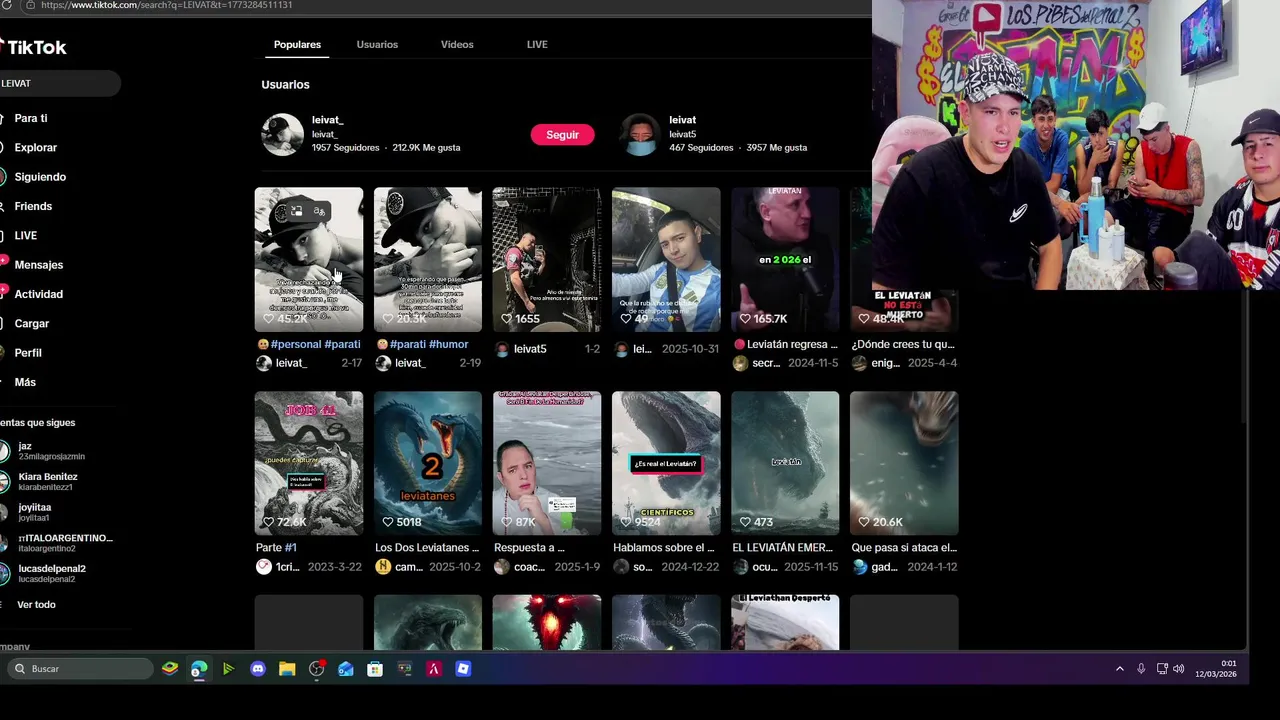The image size is (1280, 720).
Task: Click the heart icon on the 5018 video
Action: coord(388,522)
